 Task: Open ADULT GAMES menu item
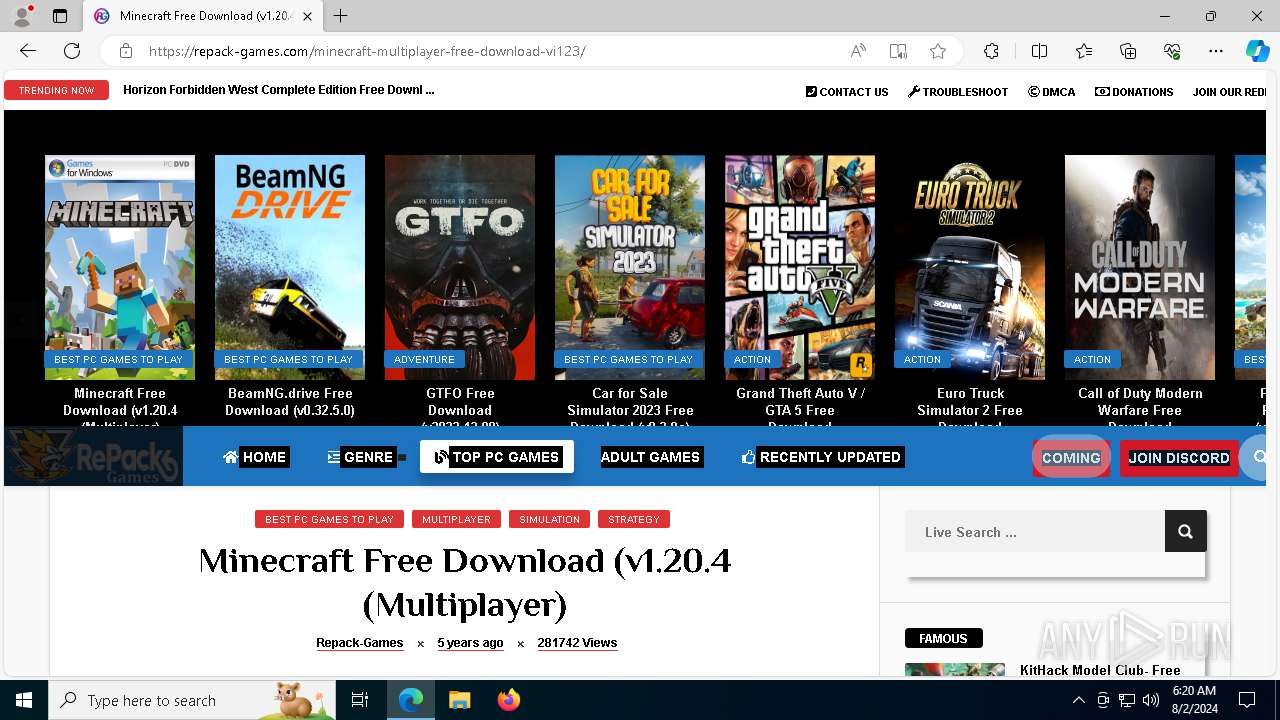point(650,457)
